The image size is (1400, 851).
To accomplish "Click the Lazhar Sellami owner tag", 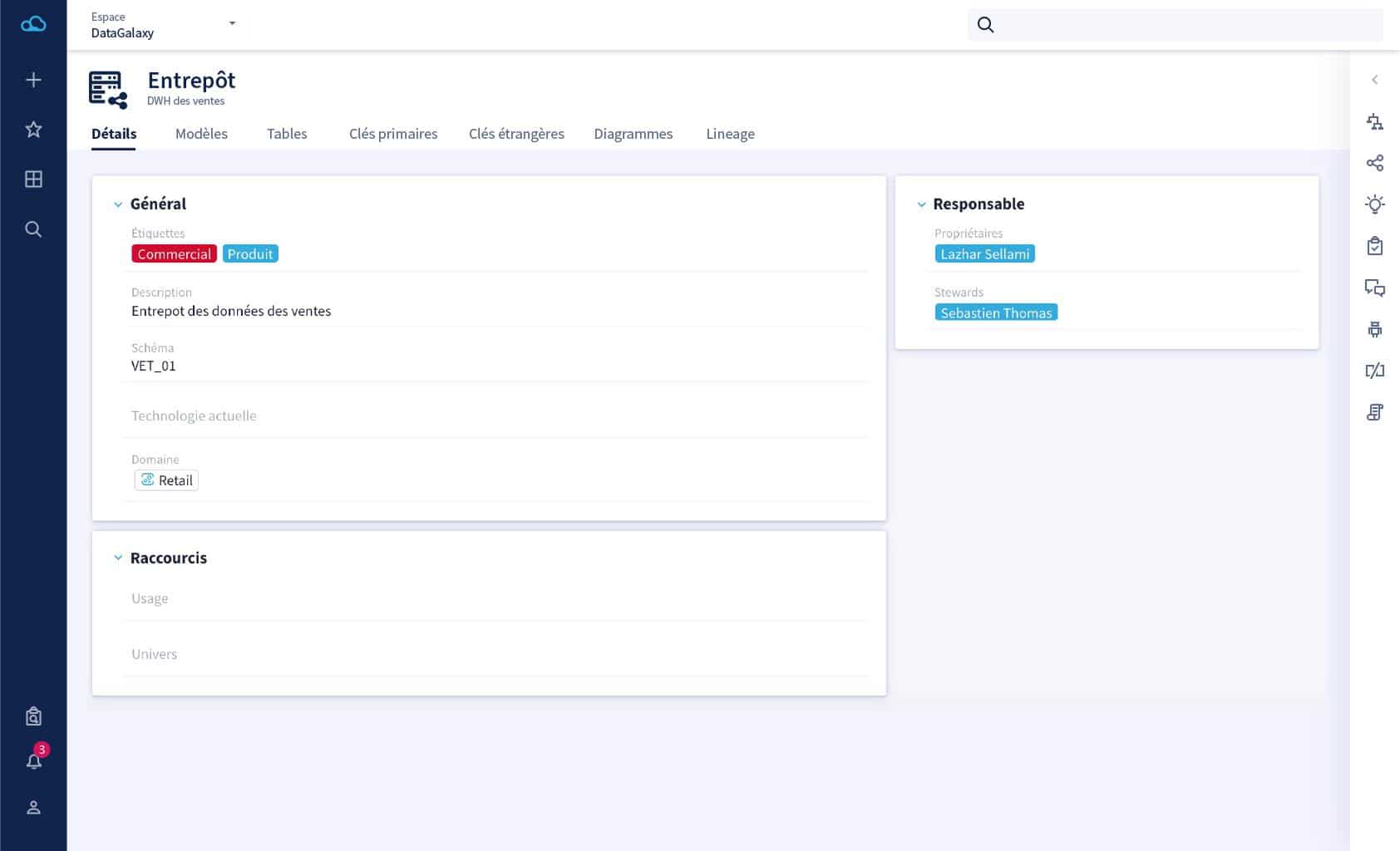I will pos(984,254).
